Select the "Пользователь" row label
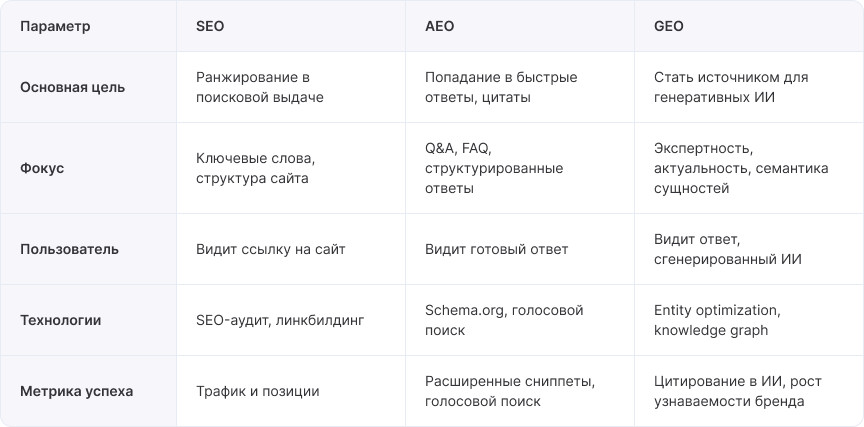Screen dimensions: 864x427 [69, 249]
